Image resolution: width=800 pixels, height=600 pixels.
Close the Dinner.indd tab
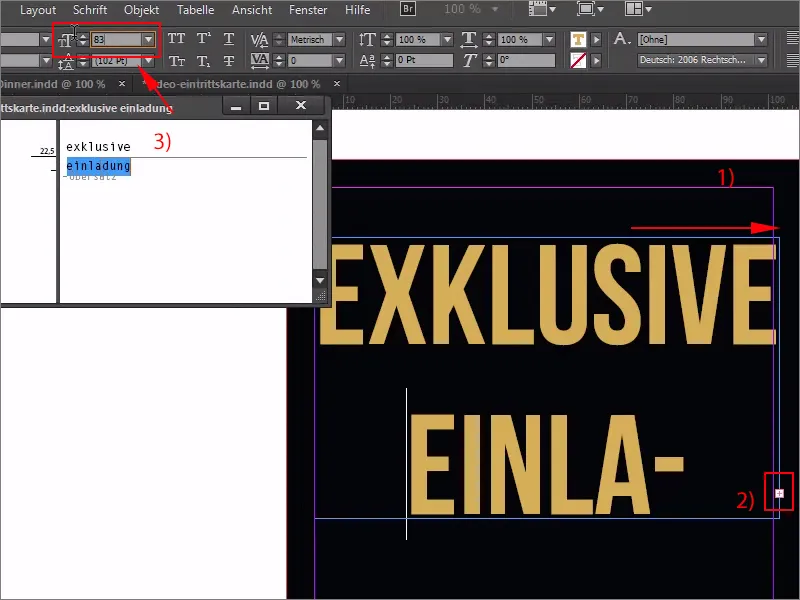click(x=121, y=84)
